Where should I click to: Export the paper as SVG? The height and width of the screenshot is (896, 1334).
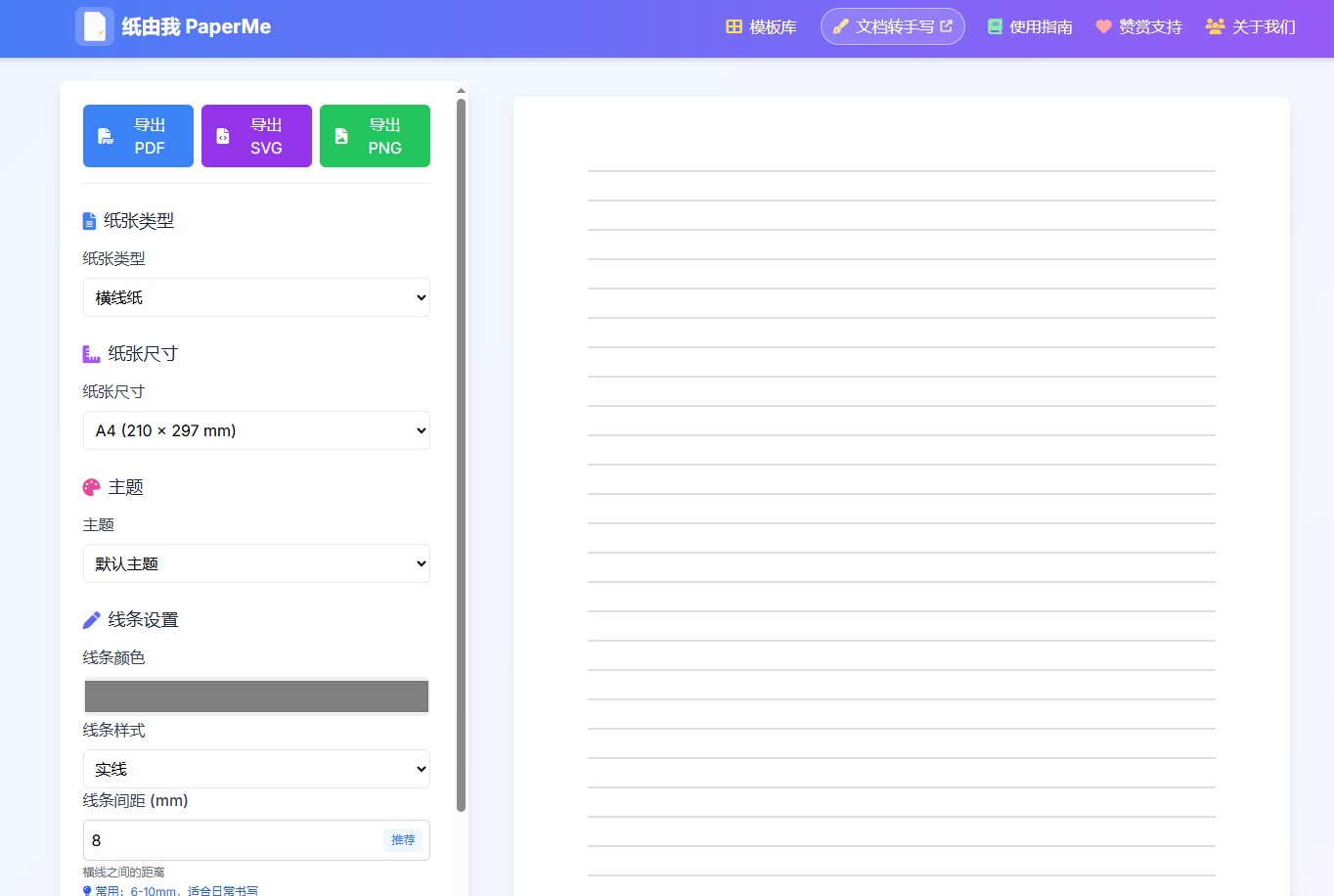click(256, 136)
